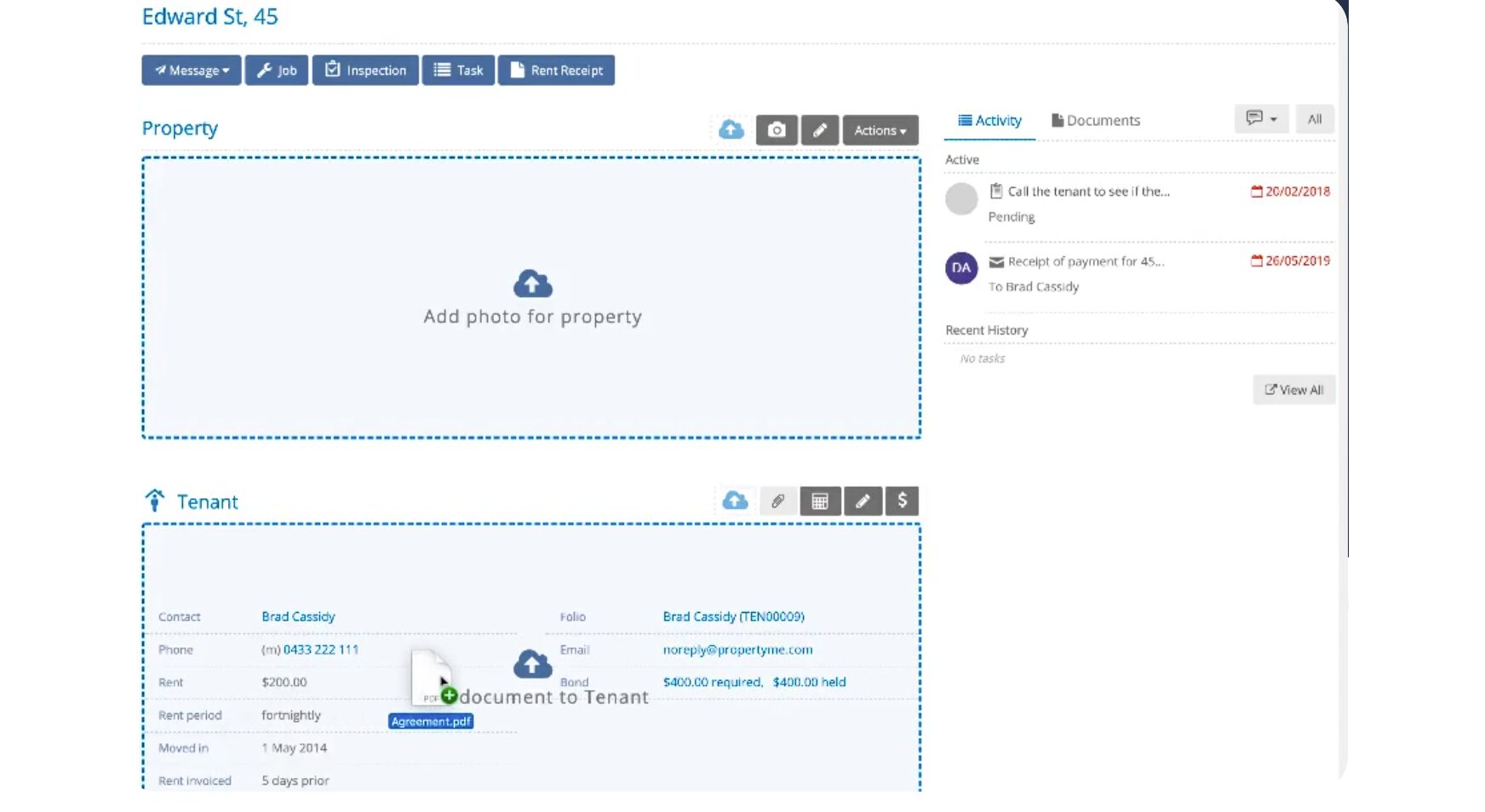Click the All filter button

(1315, 119)
